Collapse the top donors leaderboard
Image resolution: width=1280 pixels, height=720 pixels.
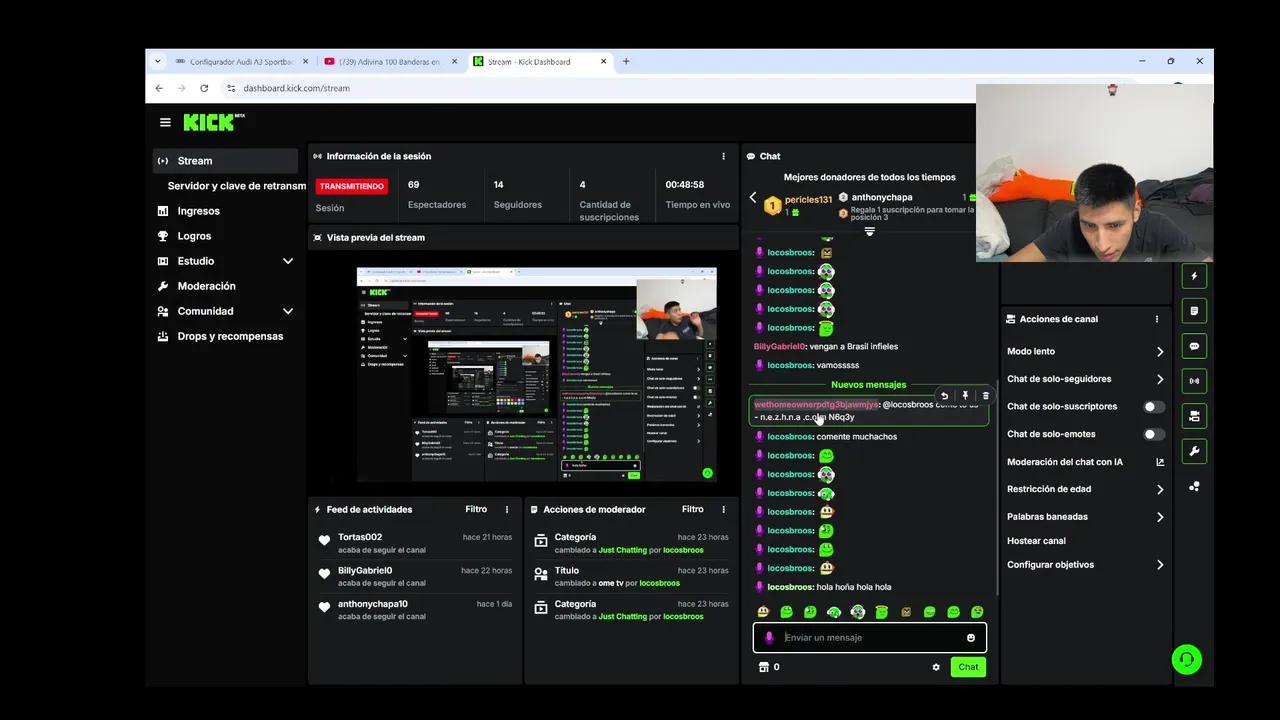(x=869, y=231)
